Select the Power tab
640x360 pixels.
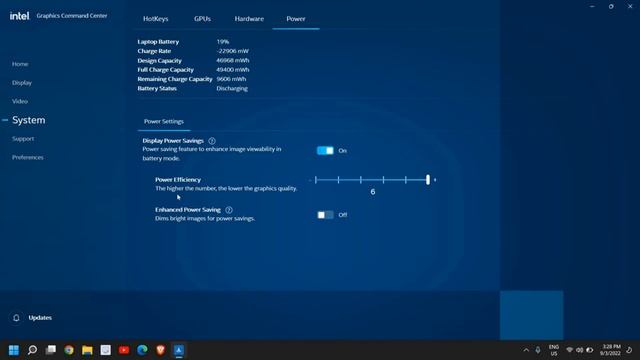(x=296, y=19)
